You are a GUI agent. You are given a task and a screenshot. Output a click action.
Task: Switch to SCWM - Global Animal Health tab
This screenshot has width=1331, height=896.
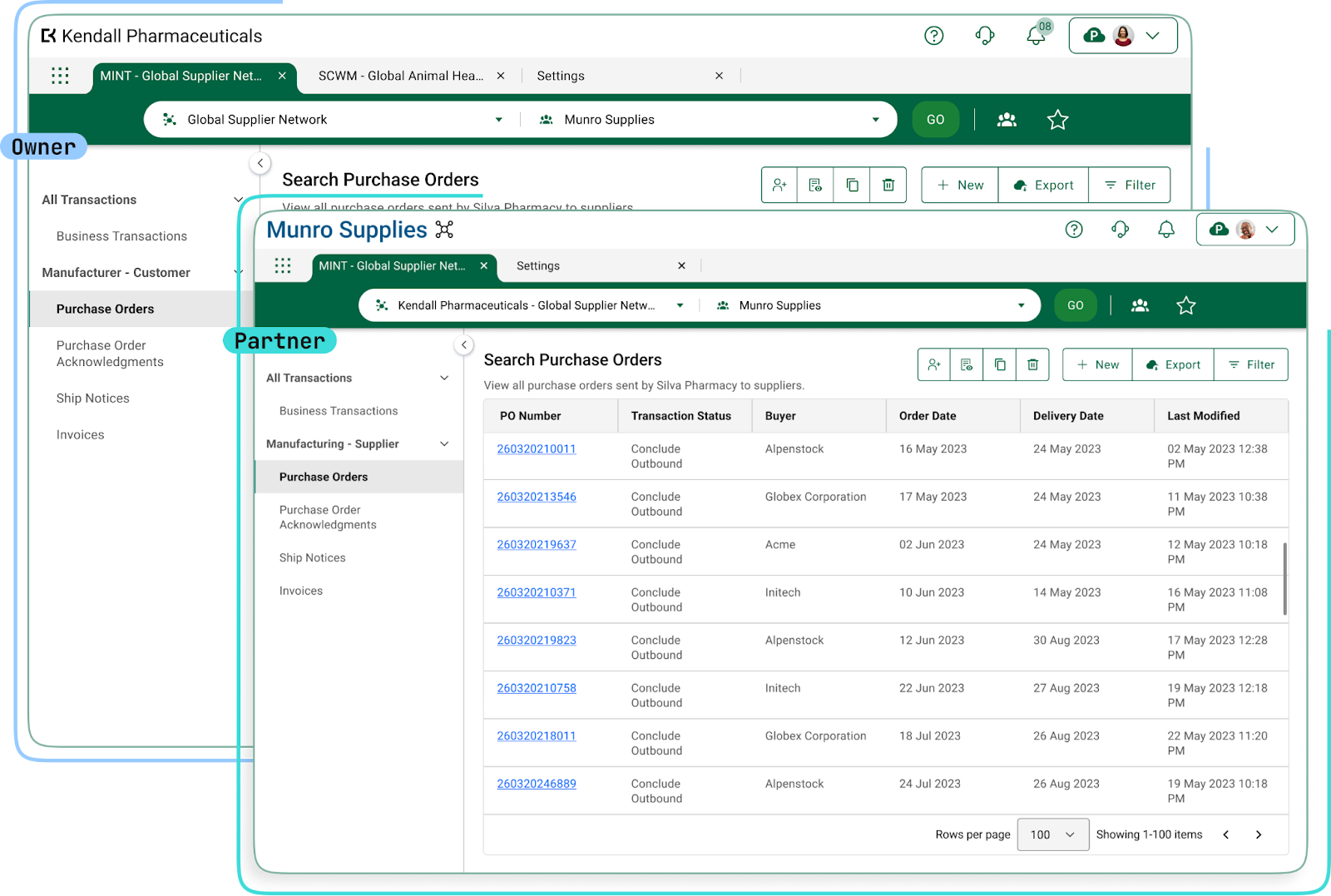(400, 76)
